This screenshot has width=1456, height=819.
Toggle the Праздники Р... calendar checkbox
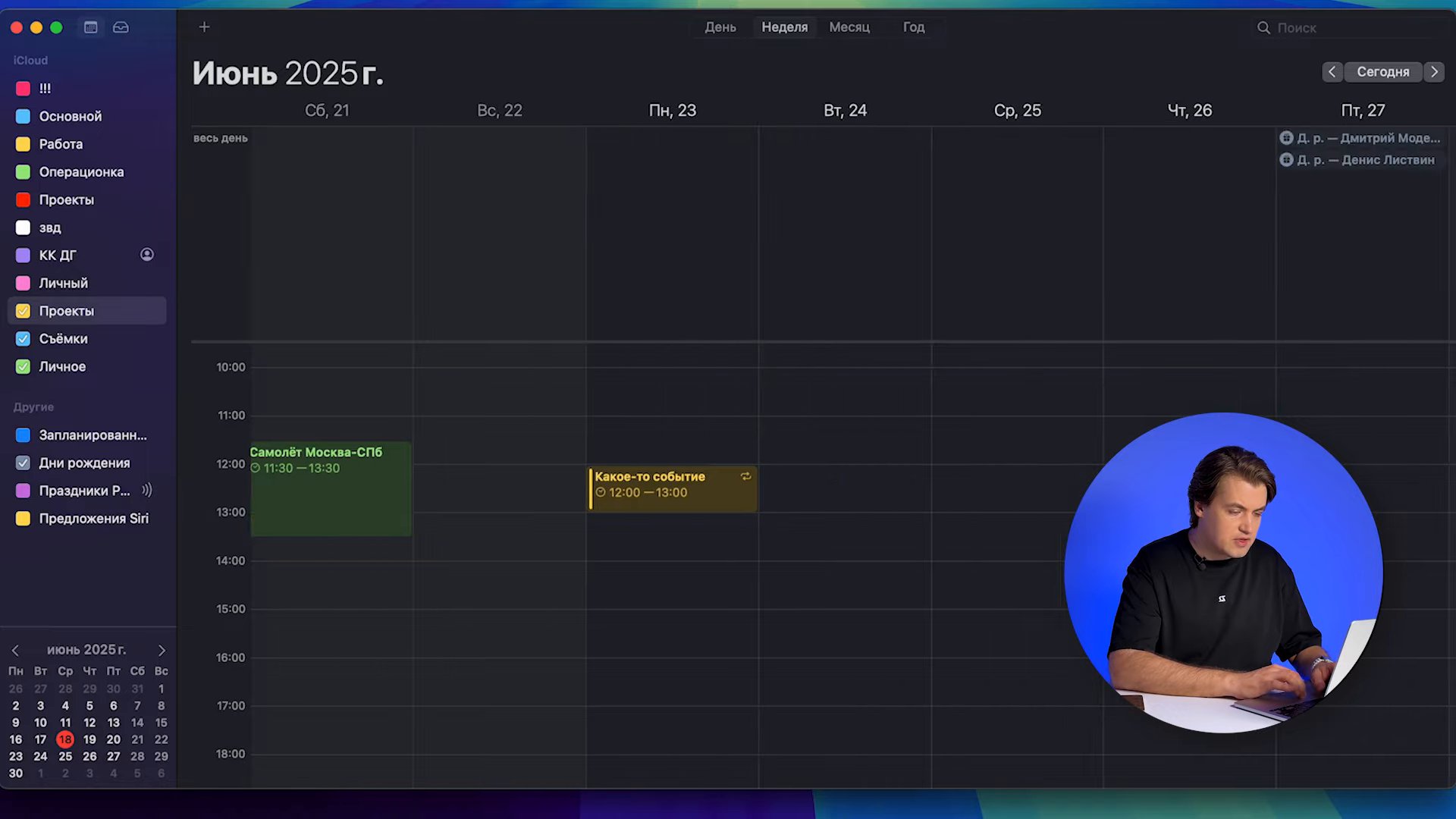coord(24,491)
